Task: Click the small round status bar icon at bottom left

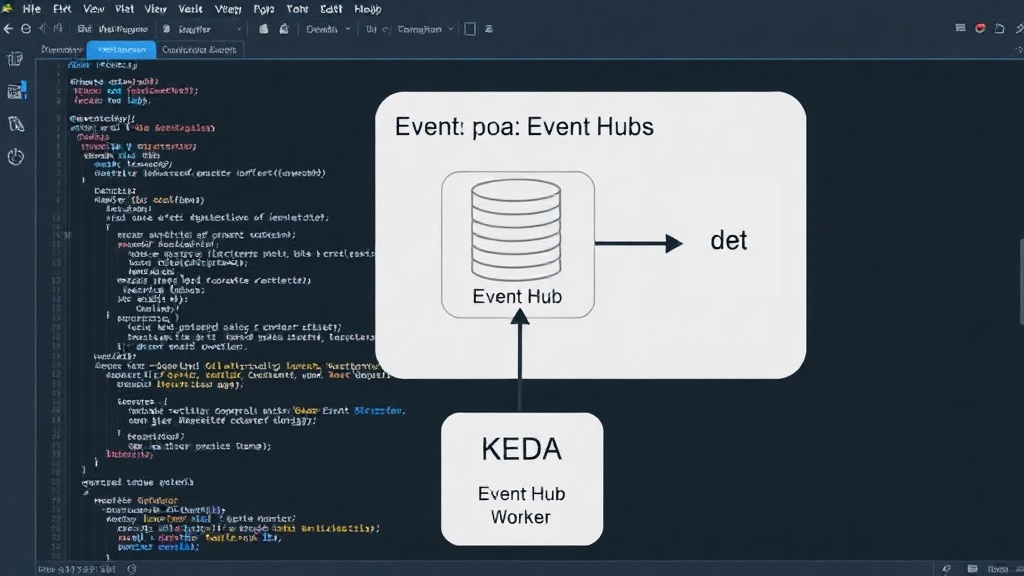Action: (x=132, y=569)
